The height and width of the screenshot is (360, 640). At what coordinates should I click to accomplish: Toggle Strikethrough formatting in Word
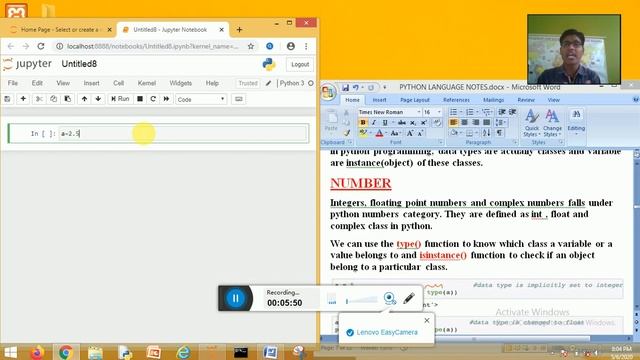(x=402, y=122)
